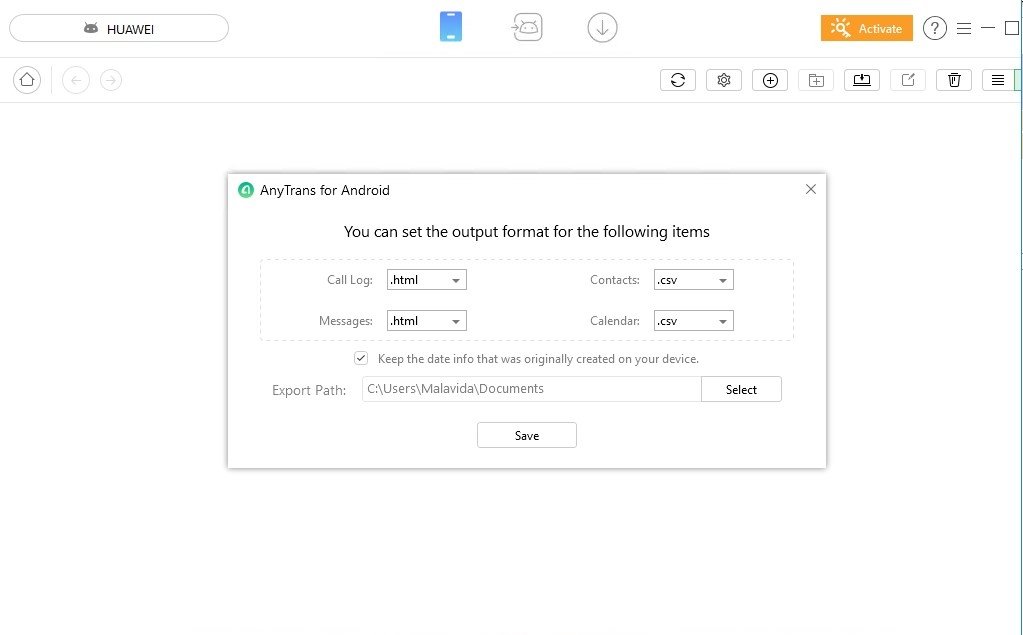This screenshot has height=635, width=1023.
Task: Click the Delete trash toolbar icon
Action: coord(954,80)
